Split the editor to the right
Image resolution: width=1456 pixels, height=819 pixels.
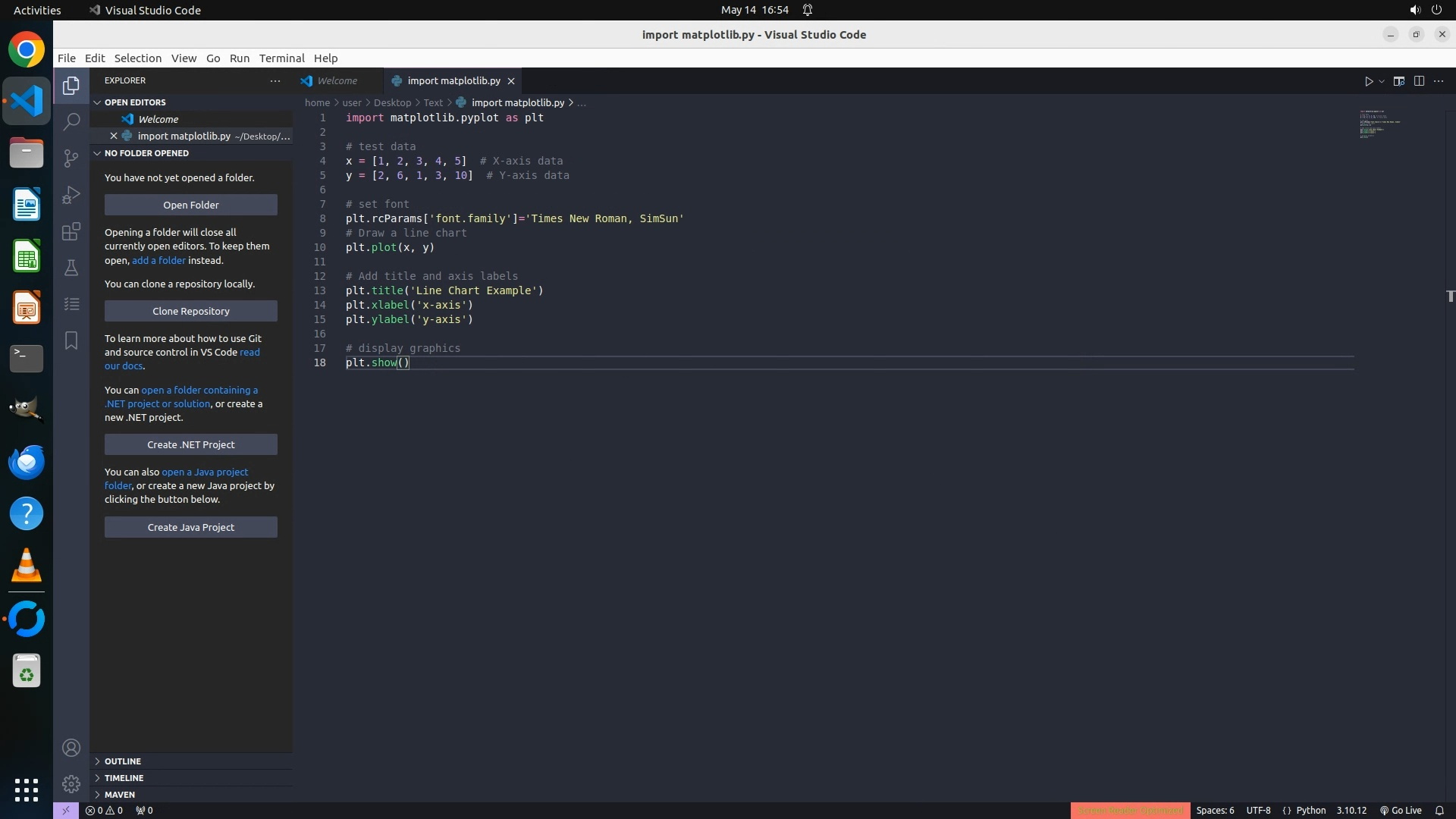coord(1419,81)
